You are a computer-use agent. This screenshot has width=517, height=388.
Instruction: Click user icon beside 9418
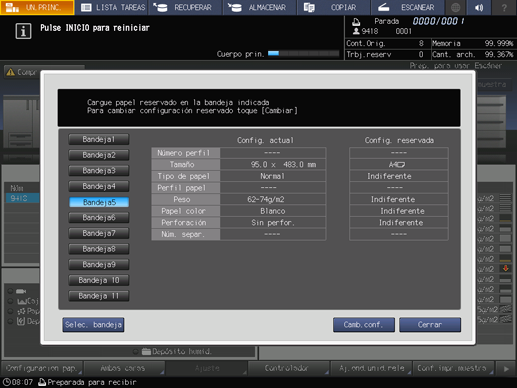356,31
